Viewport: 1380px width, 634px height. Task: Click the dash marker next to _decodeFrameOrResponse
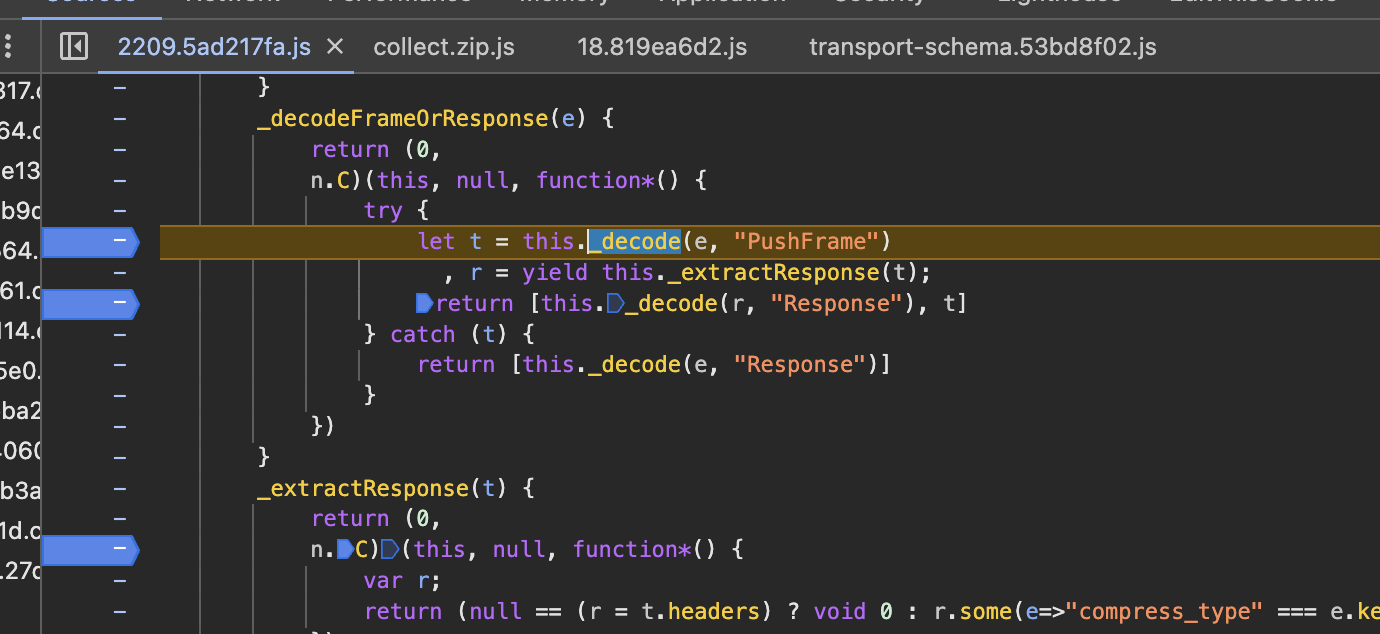click(119, 118)
